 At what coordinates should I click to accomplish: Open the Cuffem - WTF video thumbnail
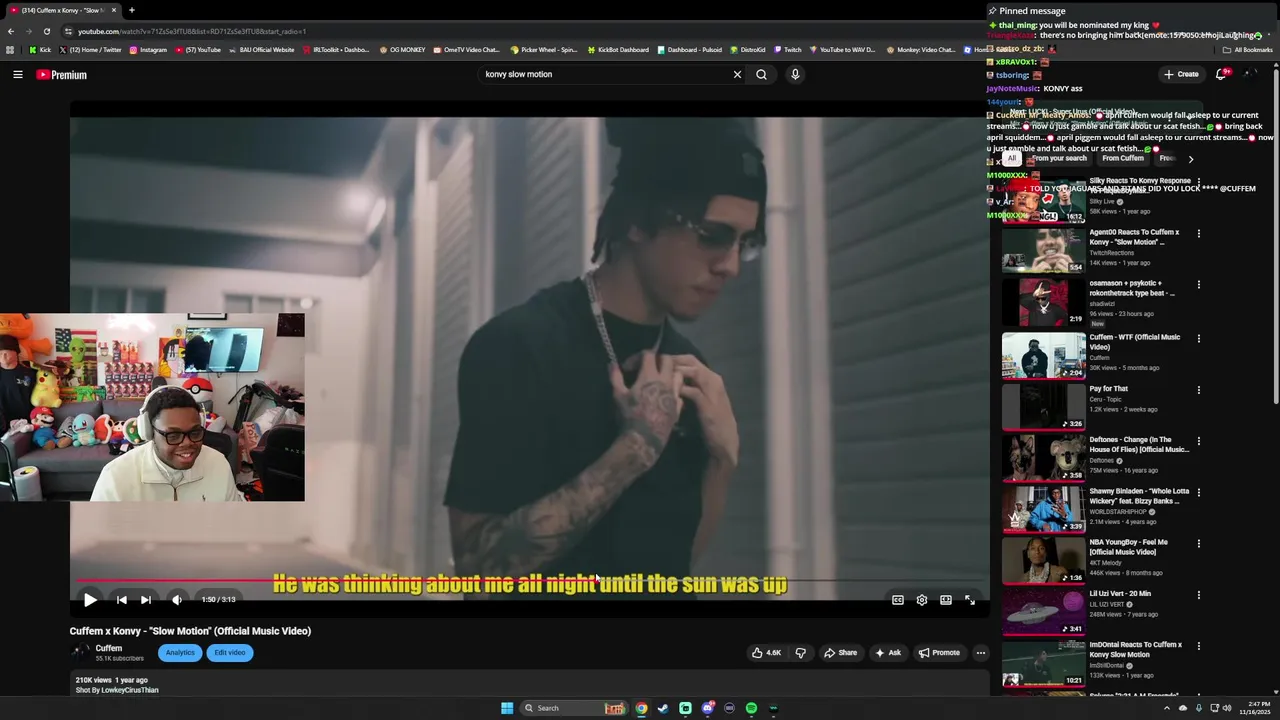pos(1044,355)
